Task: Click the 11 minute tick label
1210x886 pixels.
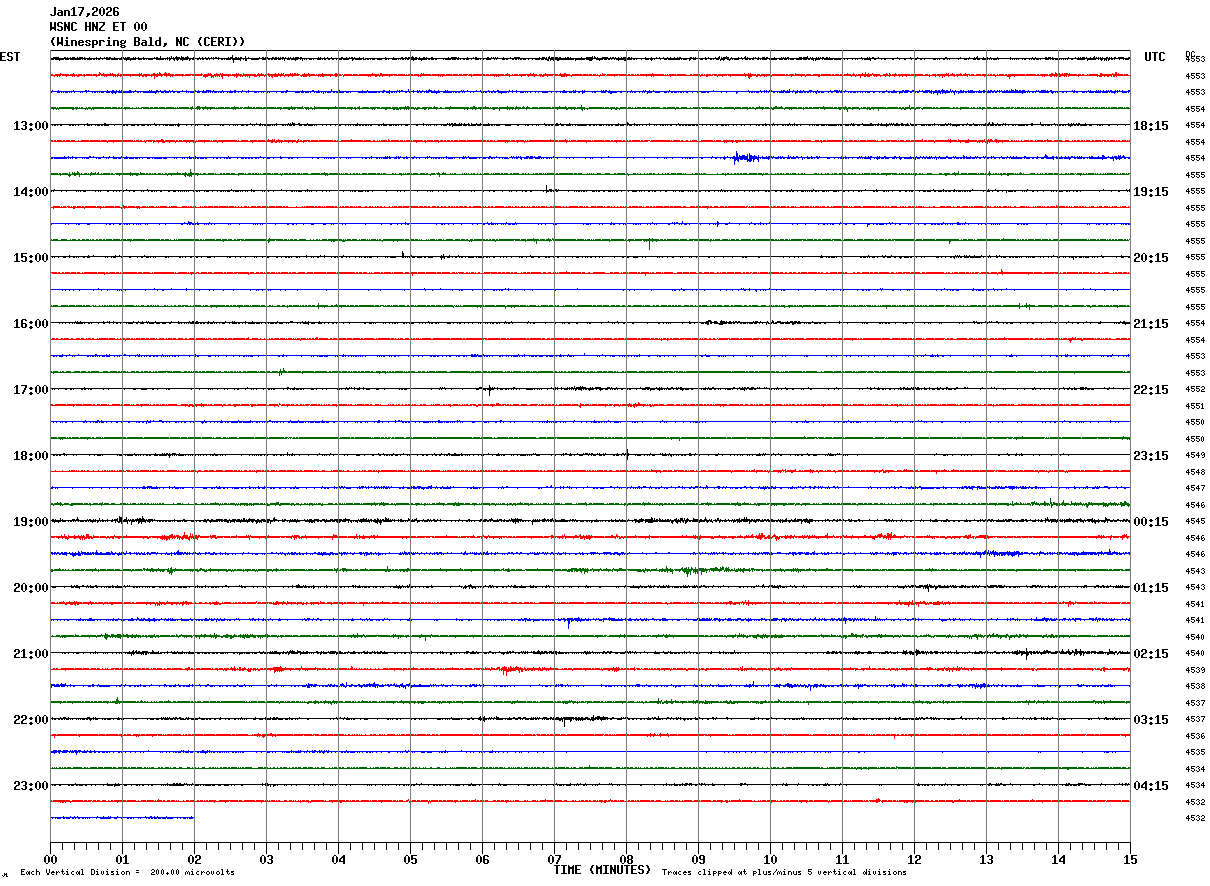Action: [x=842, y=860]
